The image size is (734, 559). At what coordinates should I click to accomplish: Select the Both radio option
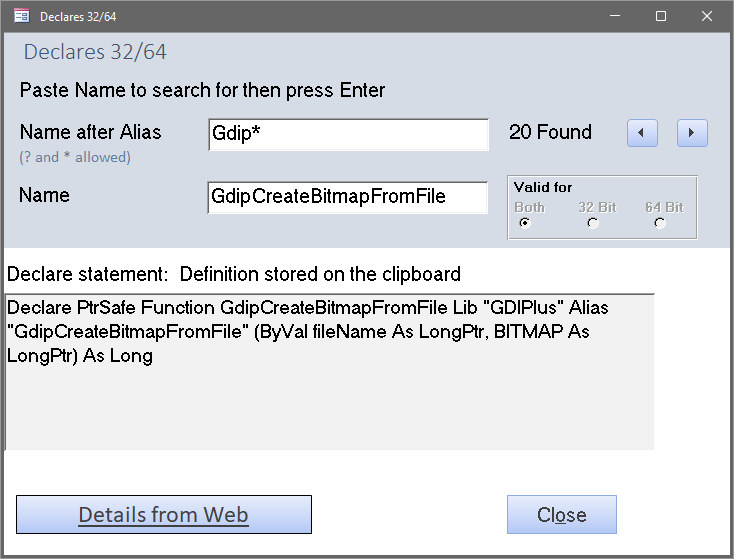click(x=525, y=223)
